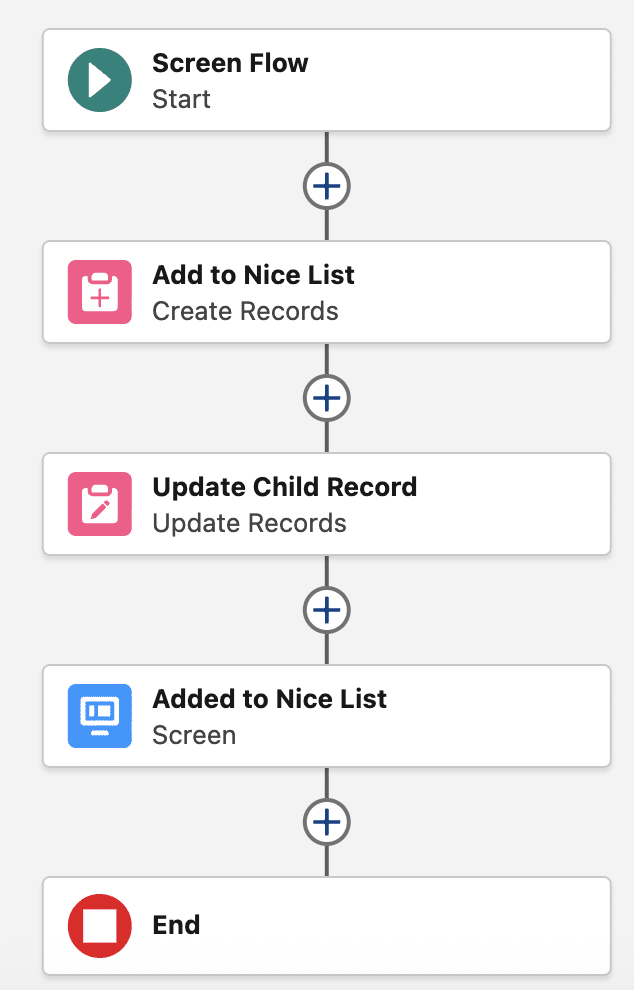Click the blue Screen element icon
634x990 pixels.
pos(100,716)
